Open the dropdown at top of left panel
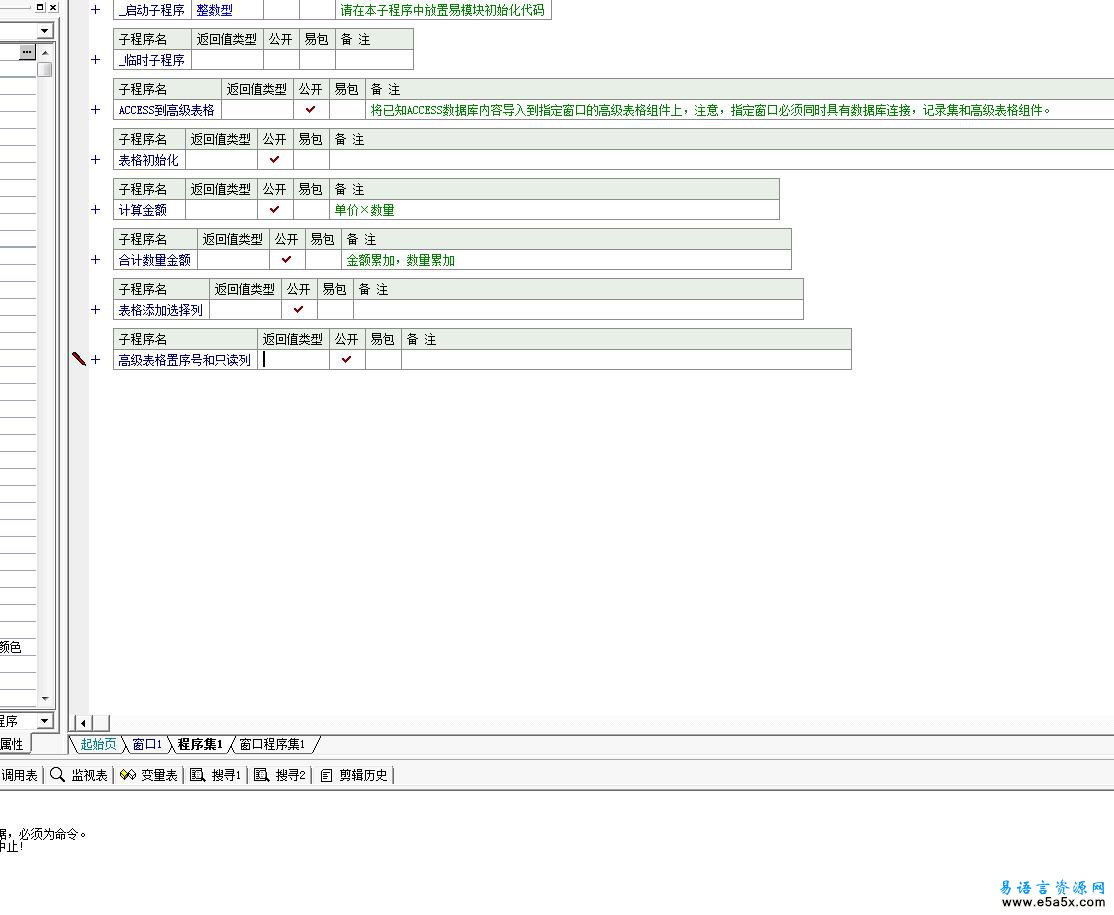This screenshot has width=1114, height=915. [x=45, y=31]
